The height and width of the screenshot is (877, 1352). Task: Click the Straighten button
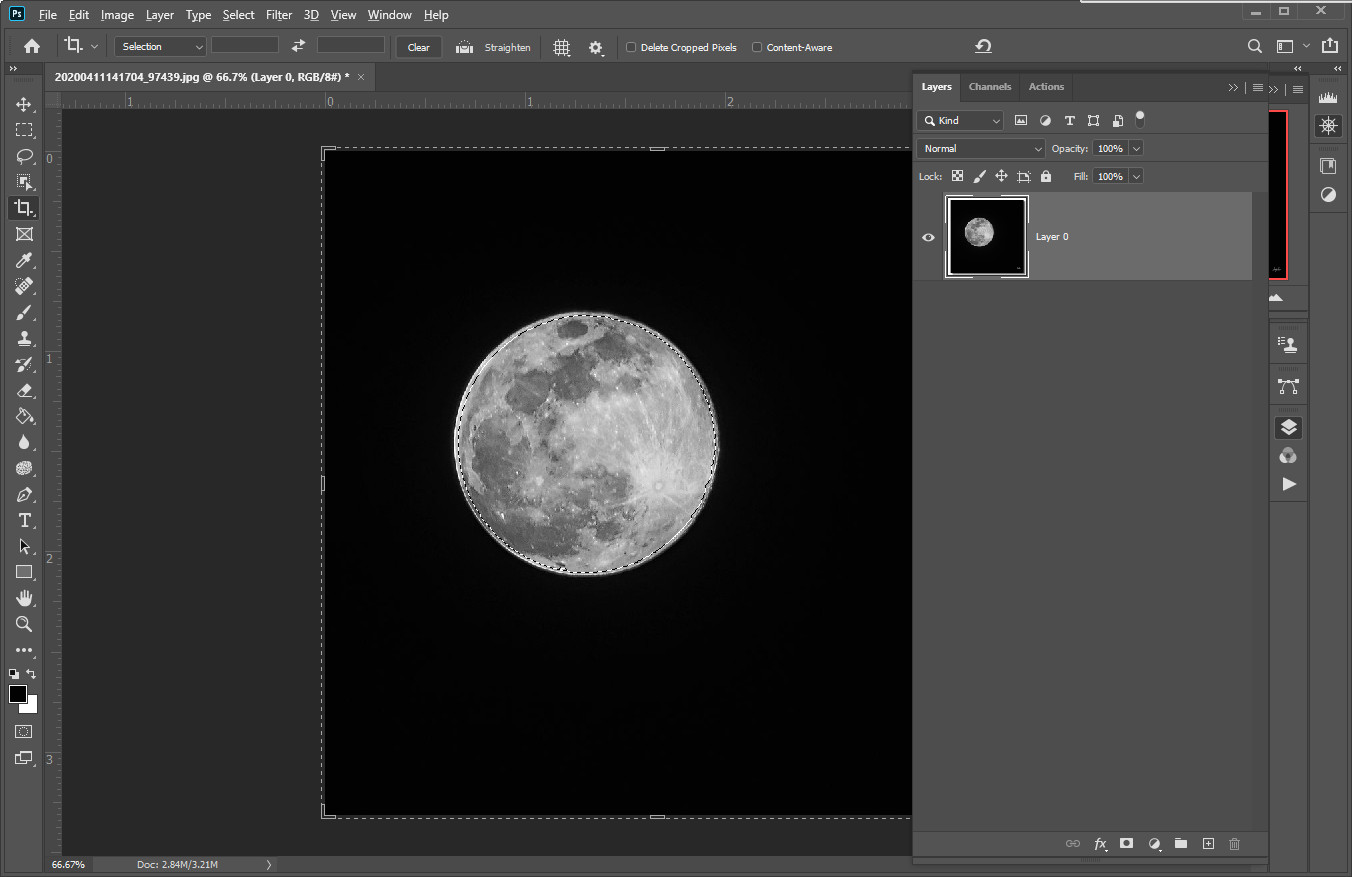[x=493, y=47]
